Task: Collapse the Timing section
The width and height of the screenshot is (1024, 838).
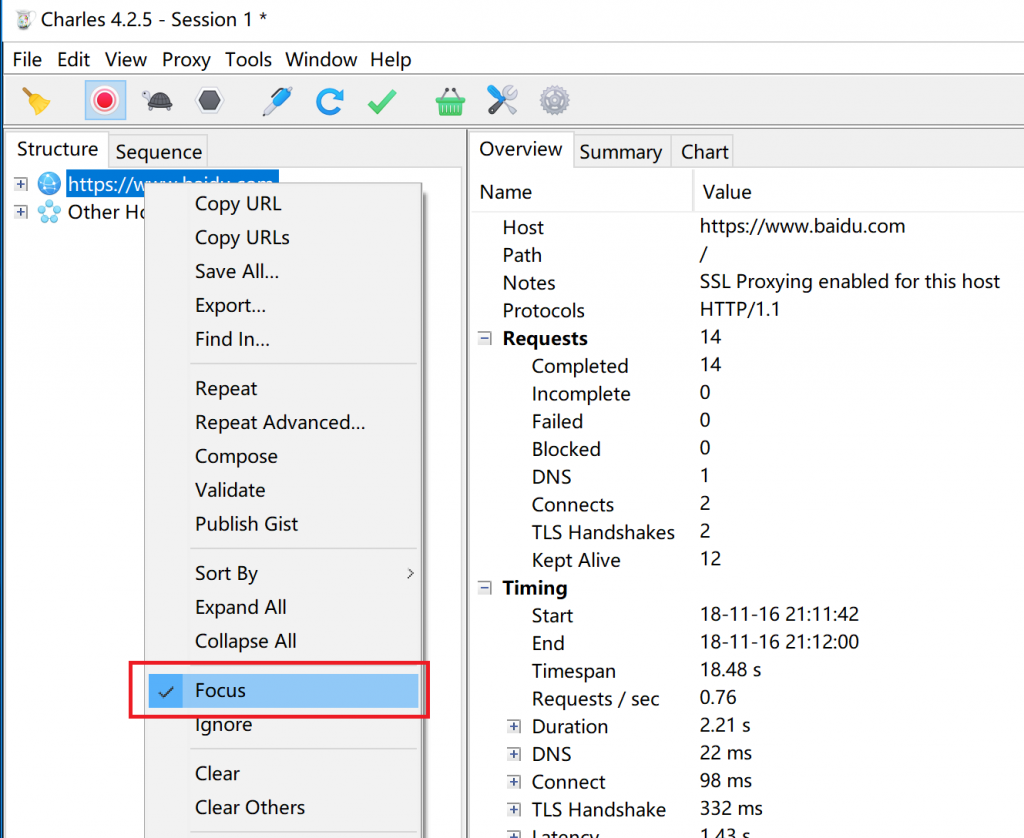Action: coord(485,588)
